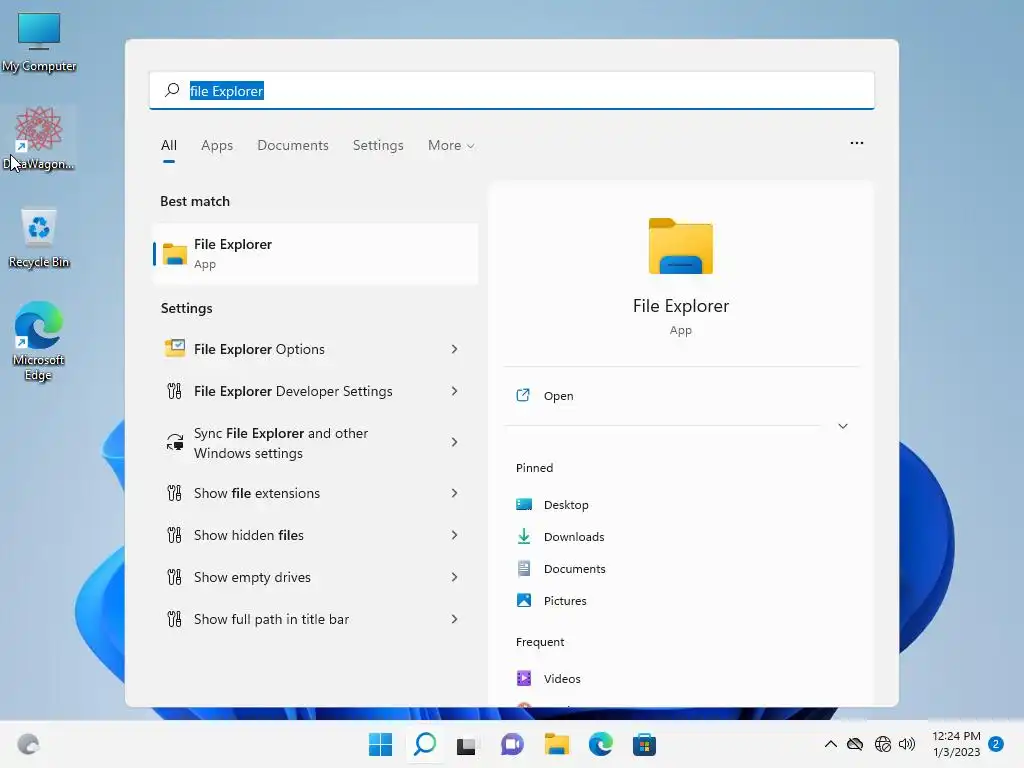Open the File Explorer best match result
Image resolution: width=1024 pixels, height=768 pixels.
(x=315, y=253)
